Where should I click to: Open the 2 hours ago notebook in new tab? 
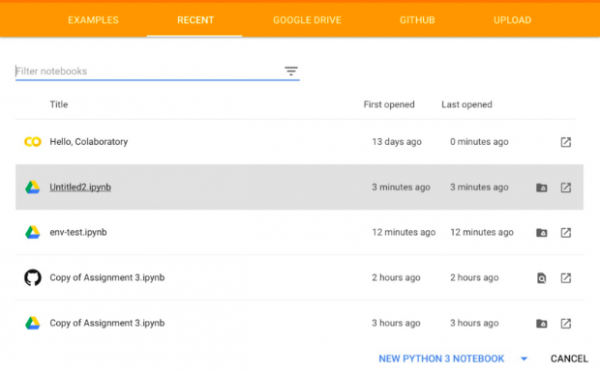[x=566, y=278]
